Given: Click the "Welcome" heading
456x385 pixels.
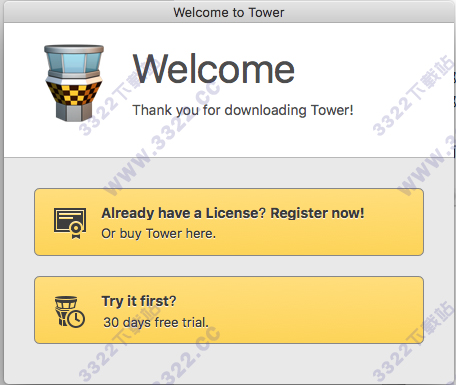Looking at the screenshot, I should 214,69.
